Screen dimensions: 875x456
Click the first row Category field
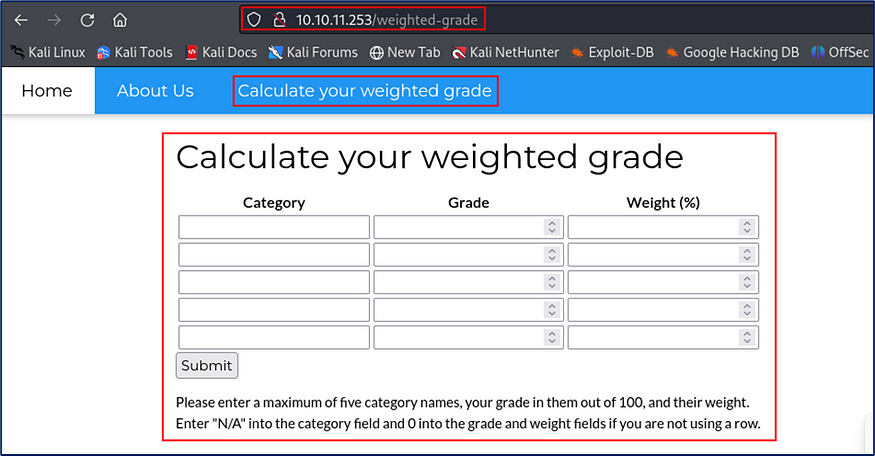[x=274, y=227]
